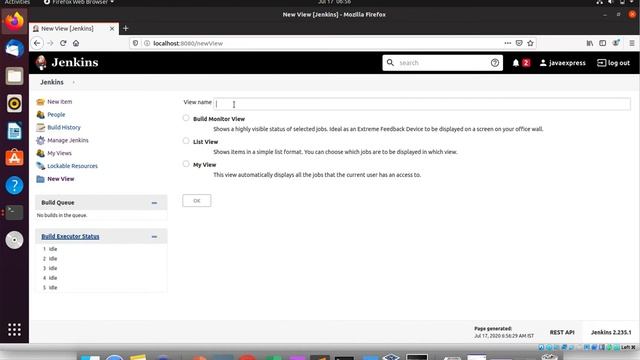Click the log out link
640x360 pixels.
[613, 63]
